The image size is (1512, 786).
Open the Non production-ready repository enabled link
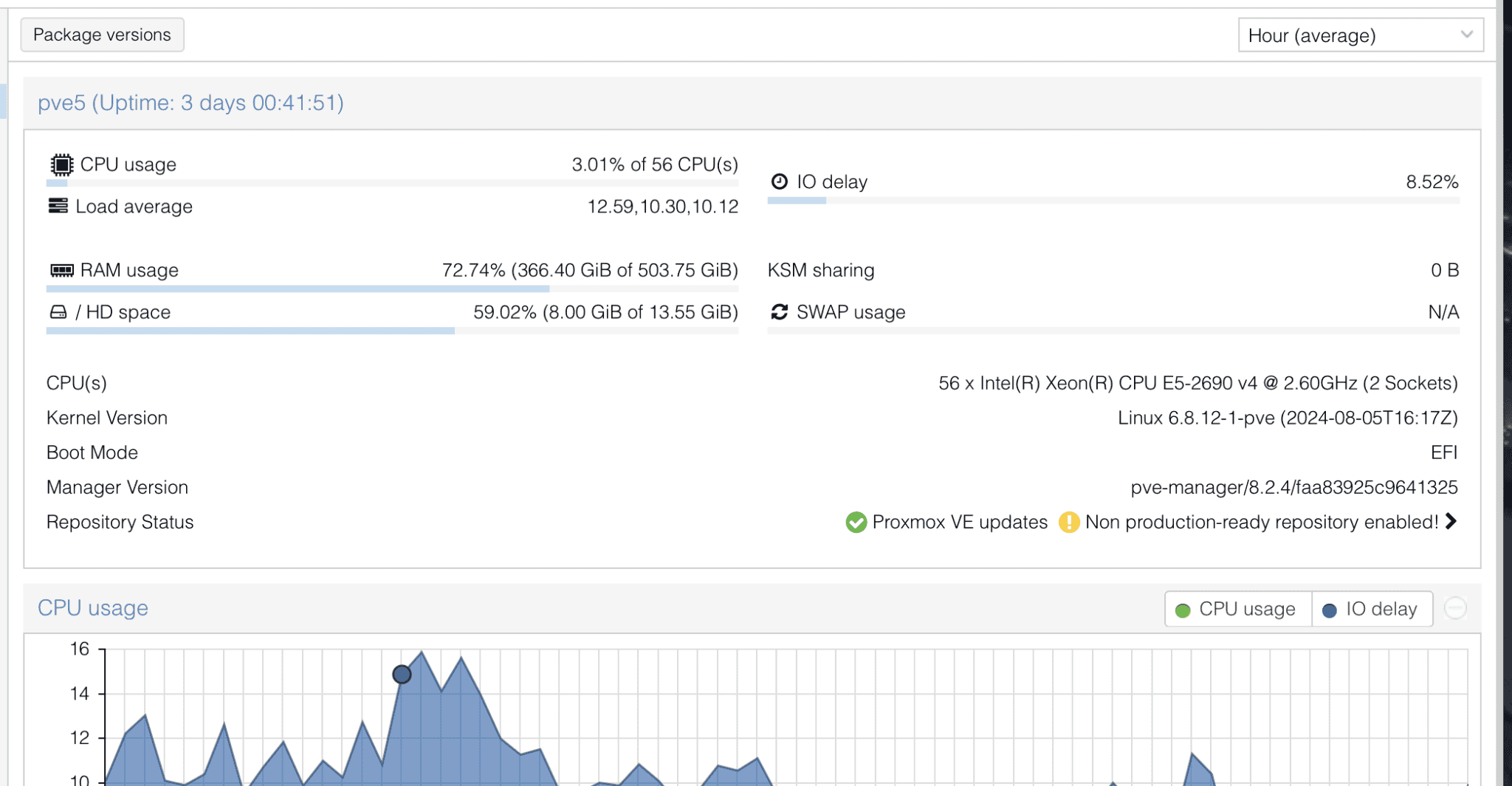1262,522
